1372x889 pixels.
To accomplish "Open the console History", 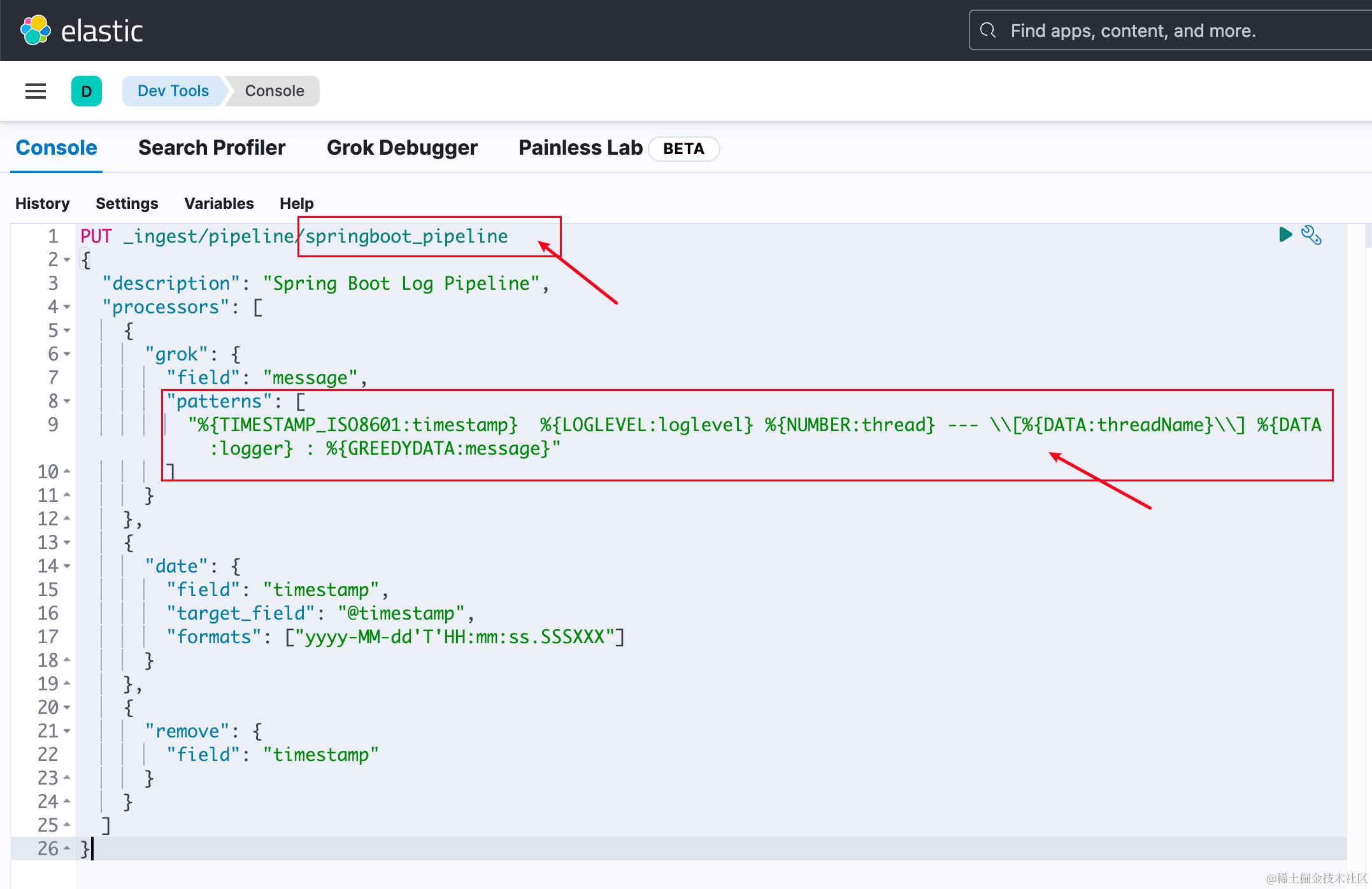I will pos(42,203).
